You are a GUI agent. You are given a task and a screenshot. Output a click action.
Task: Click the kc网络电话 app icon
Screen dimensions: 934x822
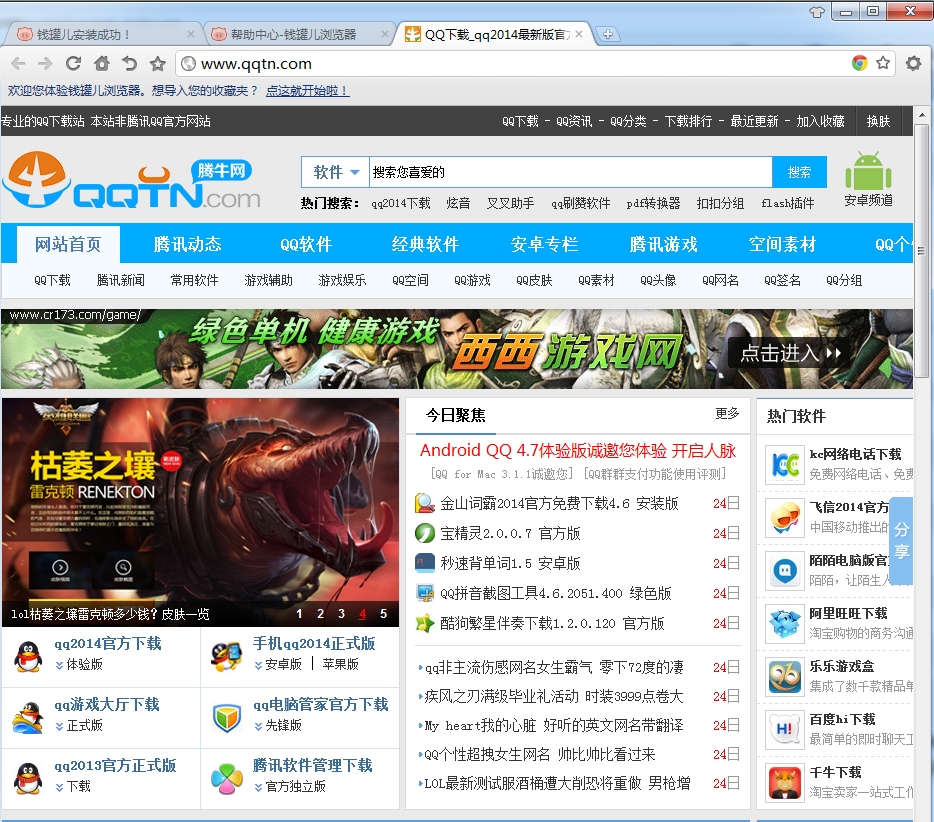(x=784, y=465)
